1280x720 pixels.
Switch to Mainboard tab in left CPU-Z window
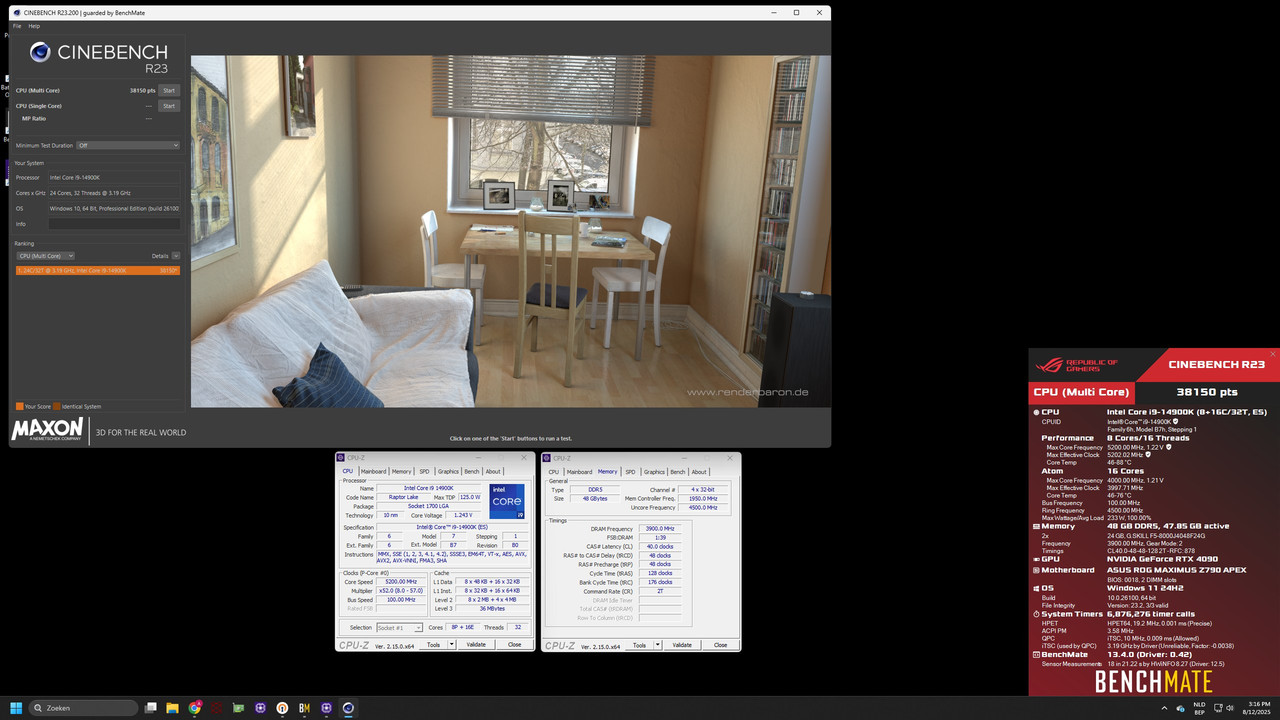tap(373, 471)
